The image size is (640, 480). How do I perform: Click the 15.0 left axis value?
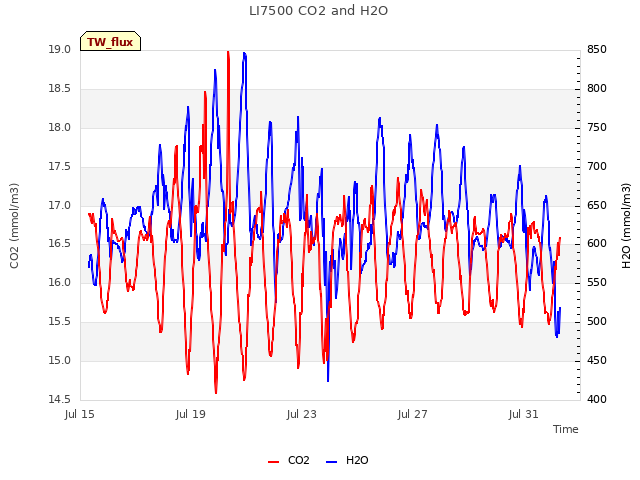tap(60, 360)
